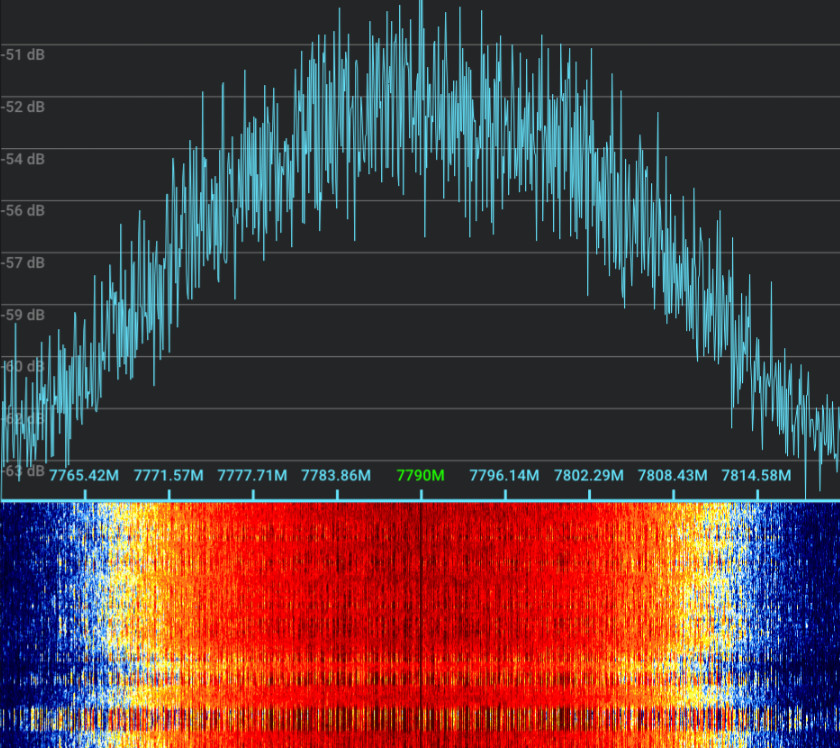Click the 7796.14M frequency label
The image size is (840, 748).
[x=505, y=475]
